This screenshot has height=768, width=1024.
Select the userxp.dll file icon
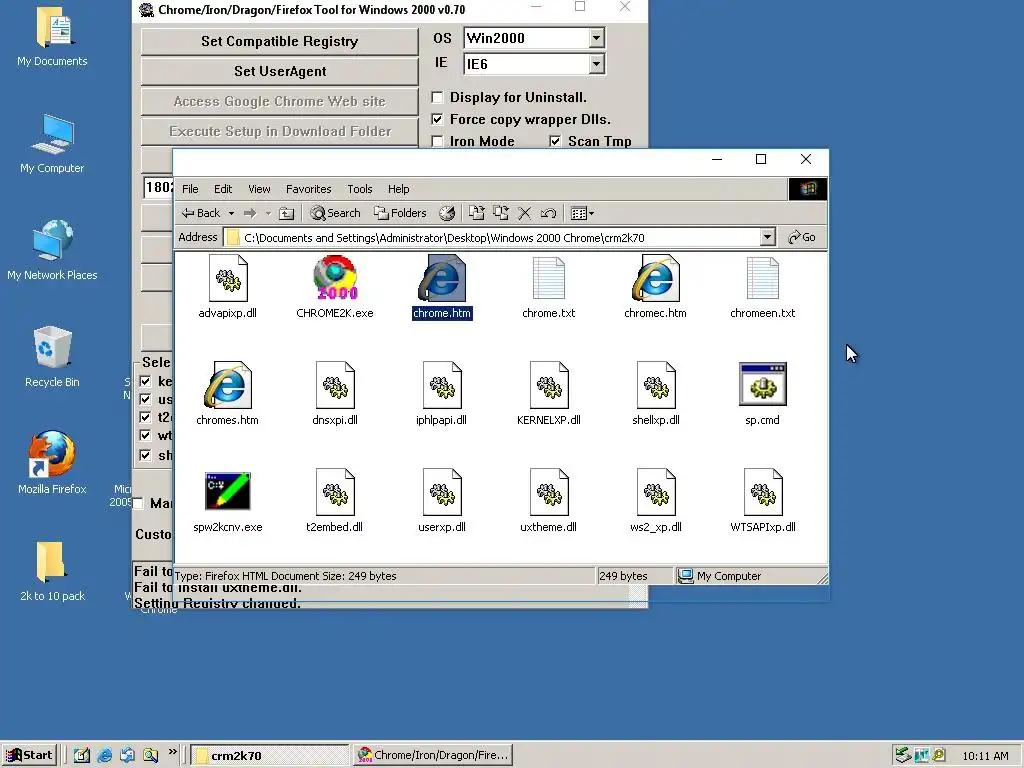[x=442, y=492]
